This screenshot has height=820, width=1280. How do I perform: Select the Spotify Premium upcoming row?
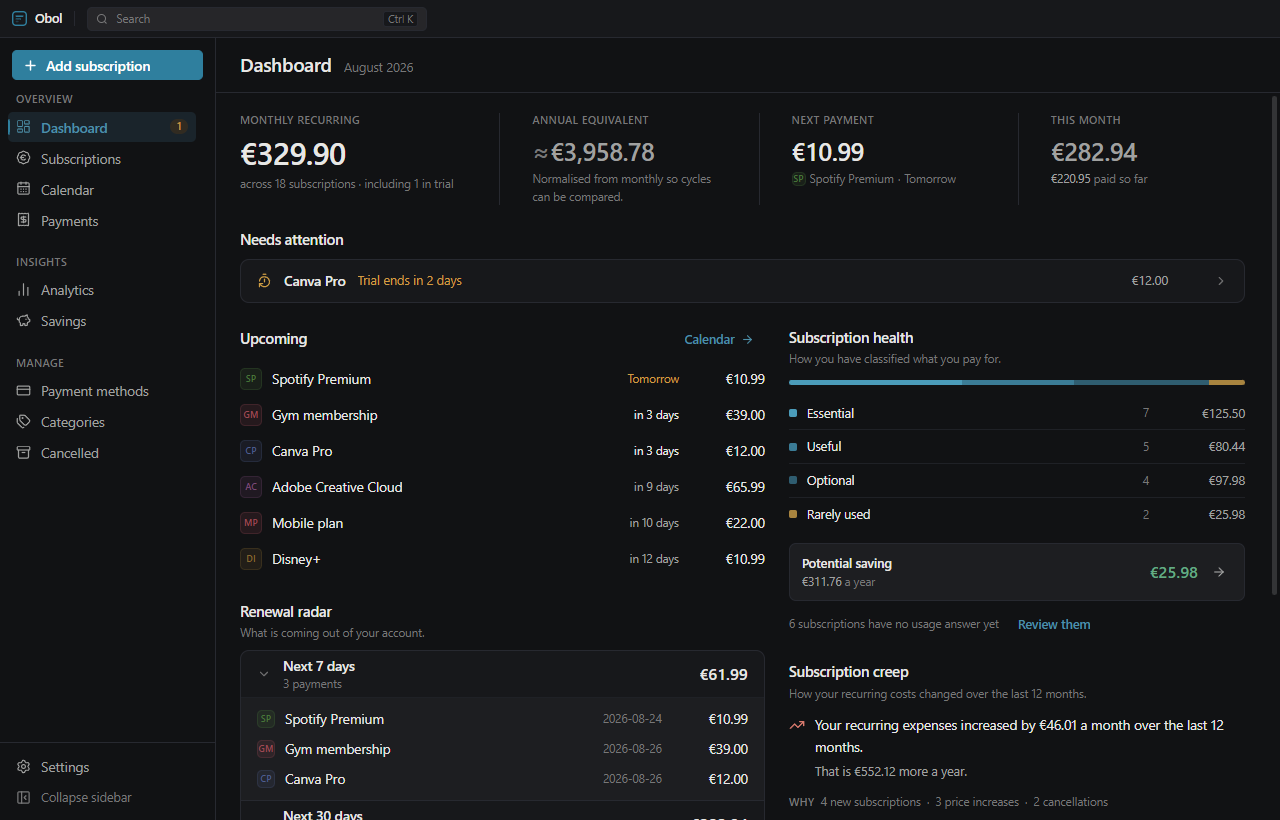point(502,379)
